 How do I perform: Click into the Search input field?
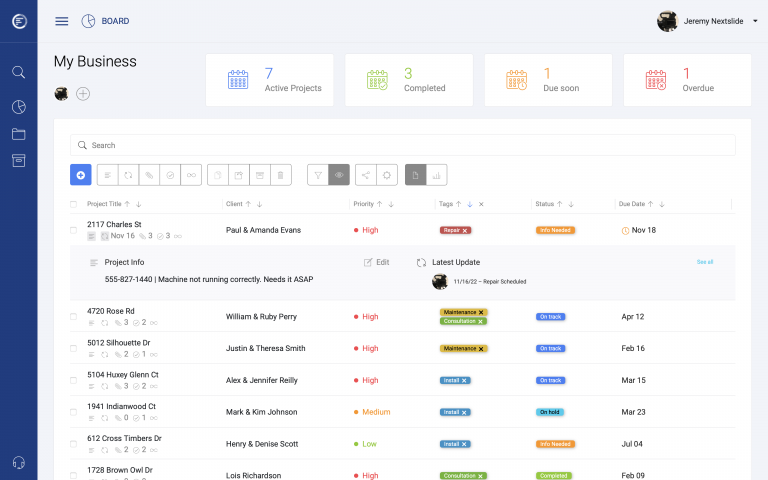(400, 145)
